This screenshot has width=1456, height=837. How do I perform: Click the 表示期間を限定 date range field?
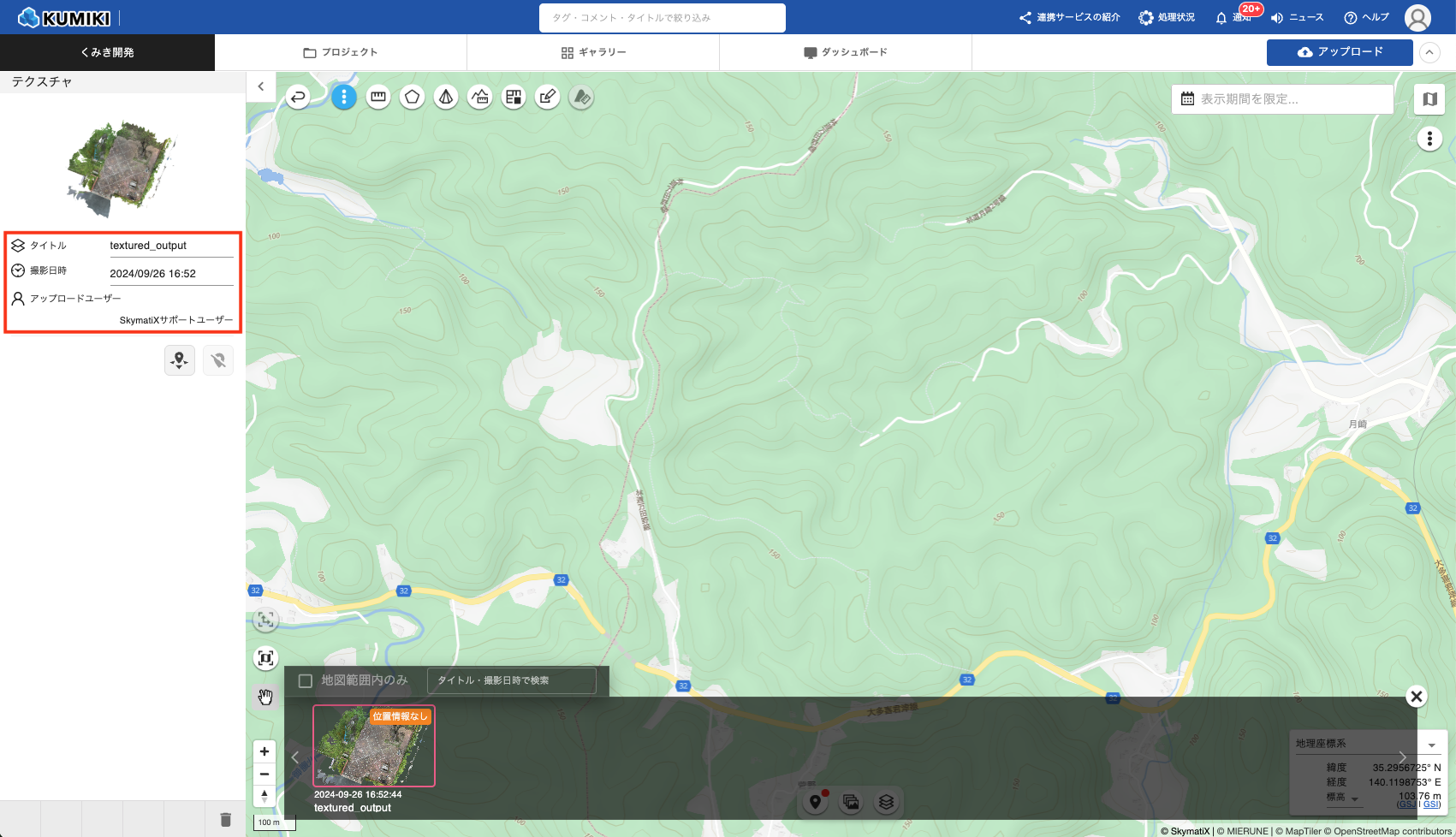(x=1282, y=99)
